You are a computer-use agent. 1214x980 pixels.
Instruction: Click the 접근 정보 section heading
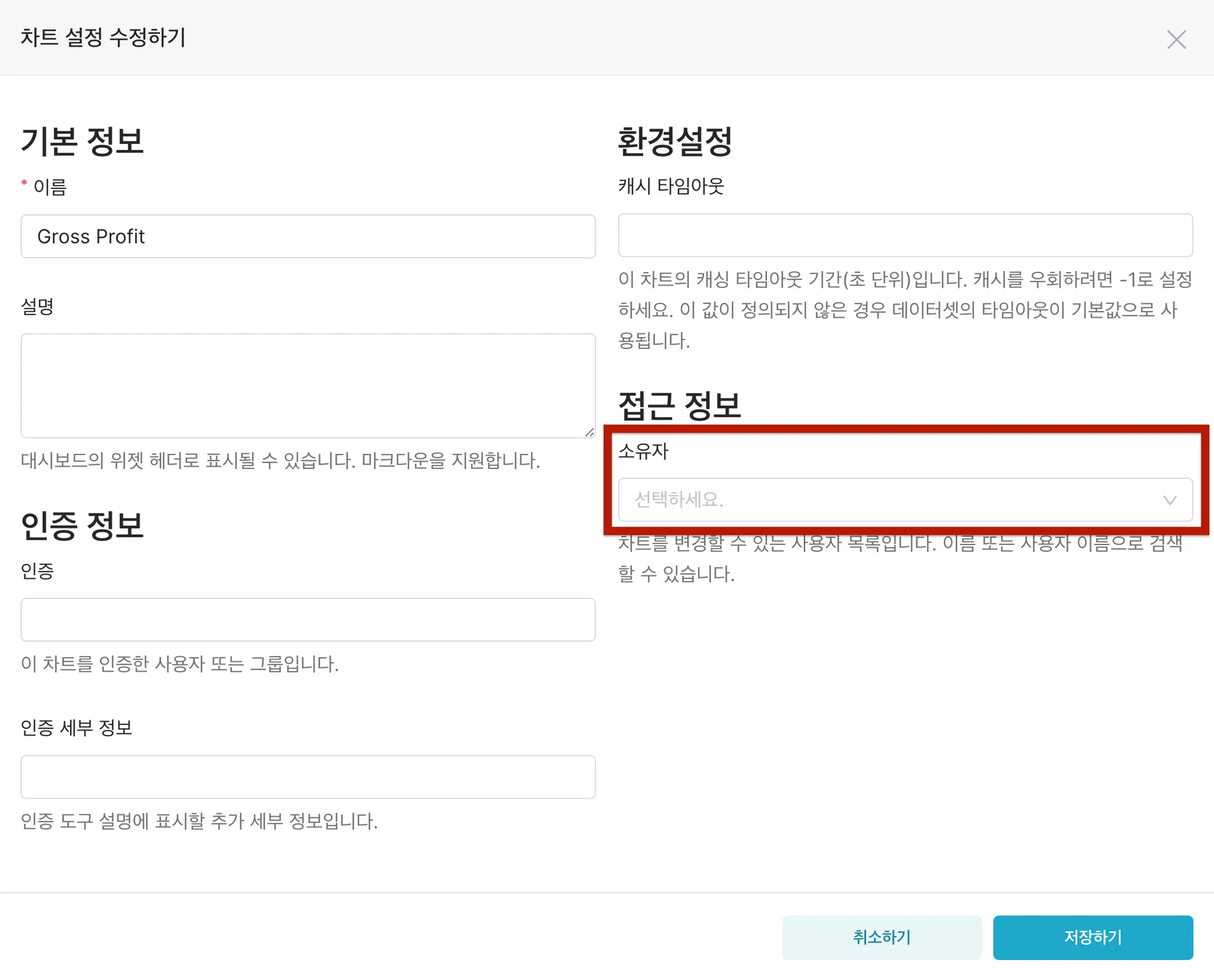(x=679, y=405)
